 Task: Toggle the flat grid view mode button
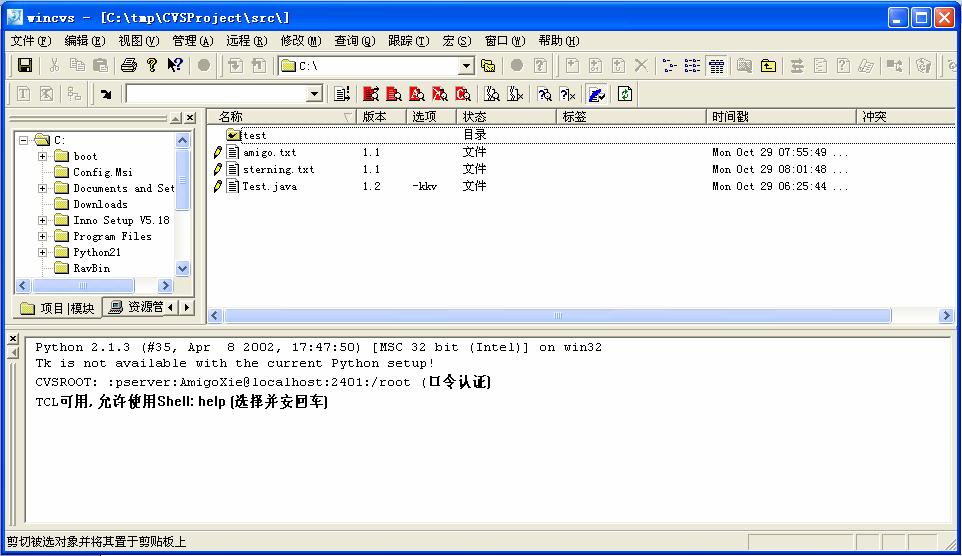point(716,66)
